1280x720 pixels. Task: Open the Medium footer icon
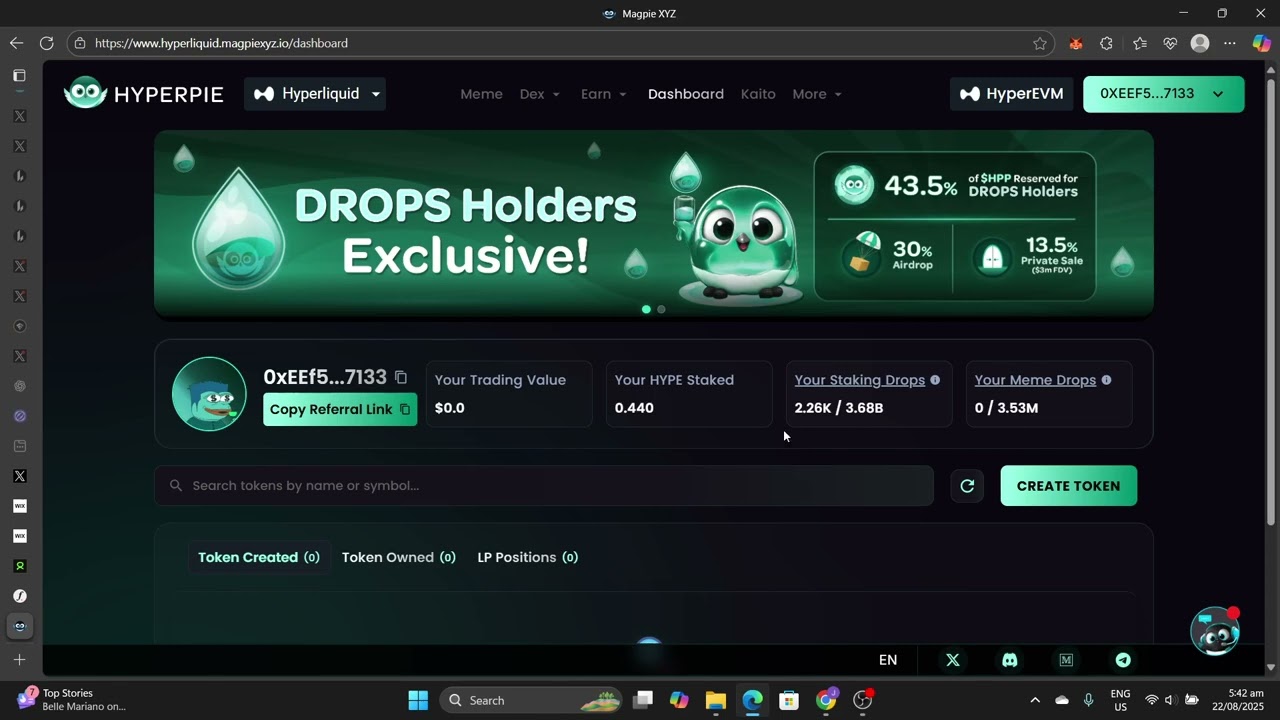pyautogui.click(x=1066, y=660)
